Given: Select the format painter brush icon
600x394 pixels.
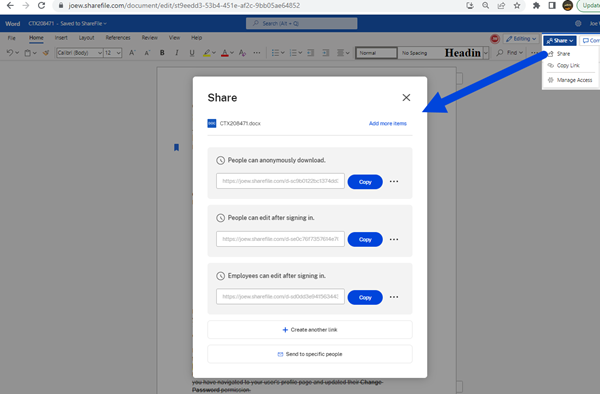Looking at the screenshot, I should (x=46, y=53).
